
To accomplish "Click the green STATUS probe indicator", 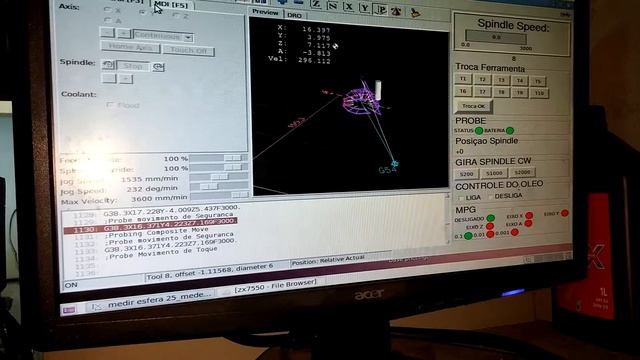I will pyautogui.click(x=479, y=131).
